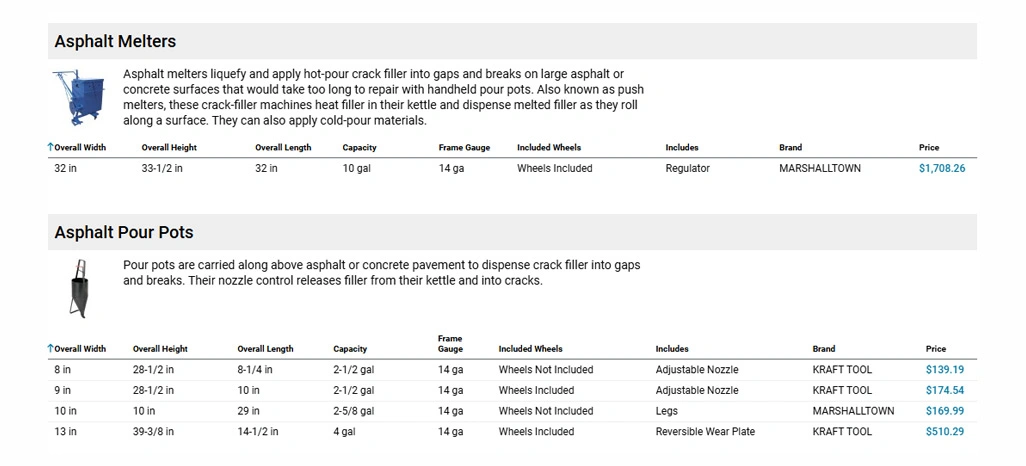Sort melters table by Overall Height header

[x=169, y=147]
